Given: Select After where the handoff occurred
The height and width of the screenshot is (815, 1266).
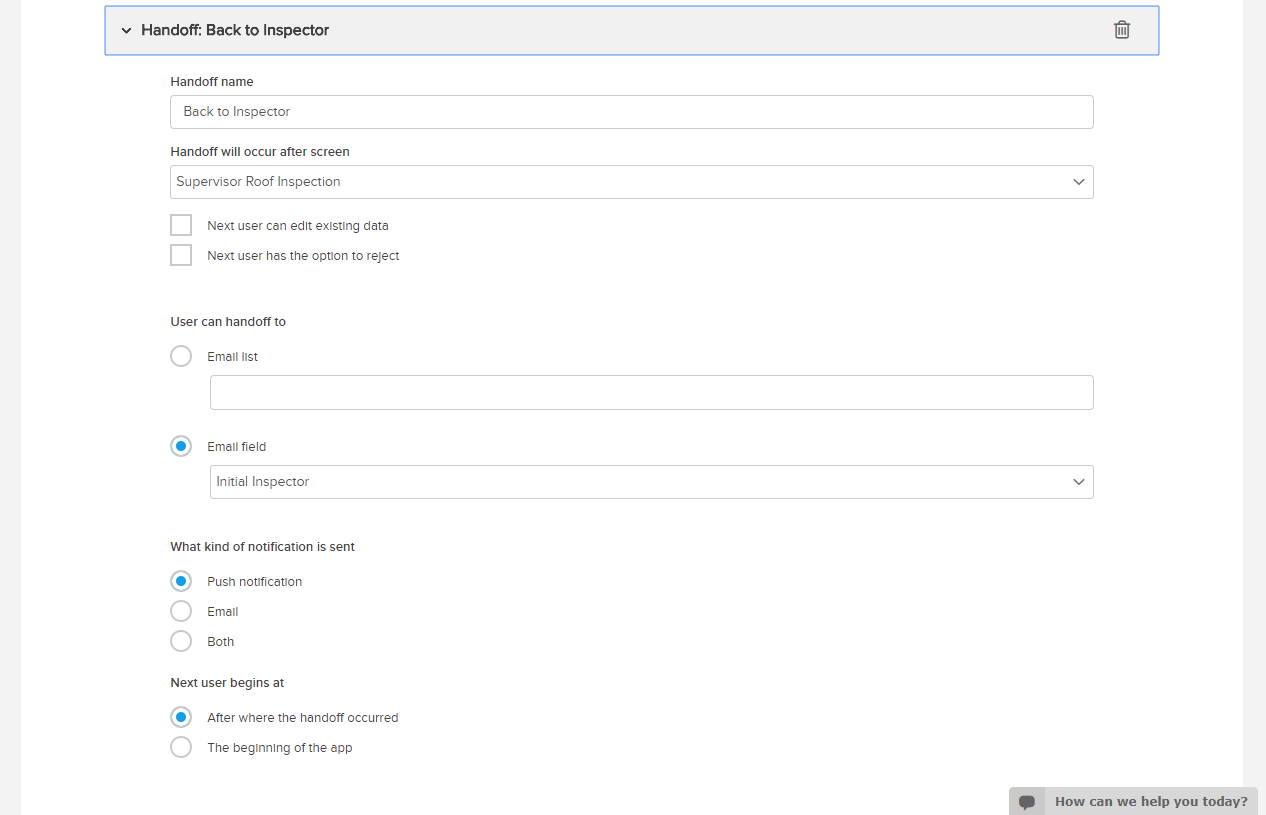Looking at the screenshot, I should tap(181, 717).
